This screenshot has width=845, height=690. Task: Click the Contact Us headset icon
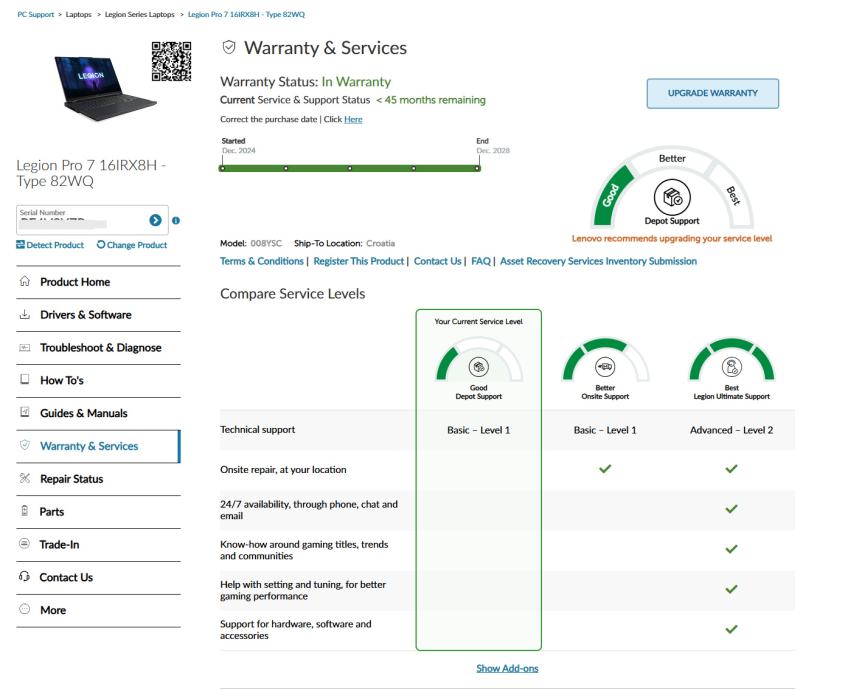(25, 576)
